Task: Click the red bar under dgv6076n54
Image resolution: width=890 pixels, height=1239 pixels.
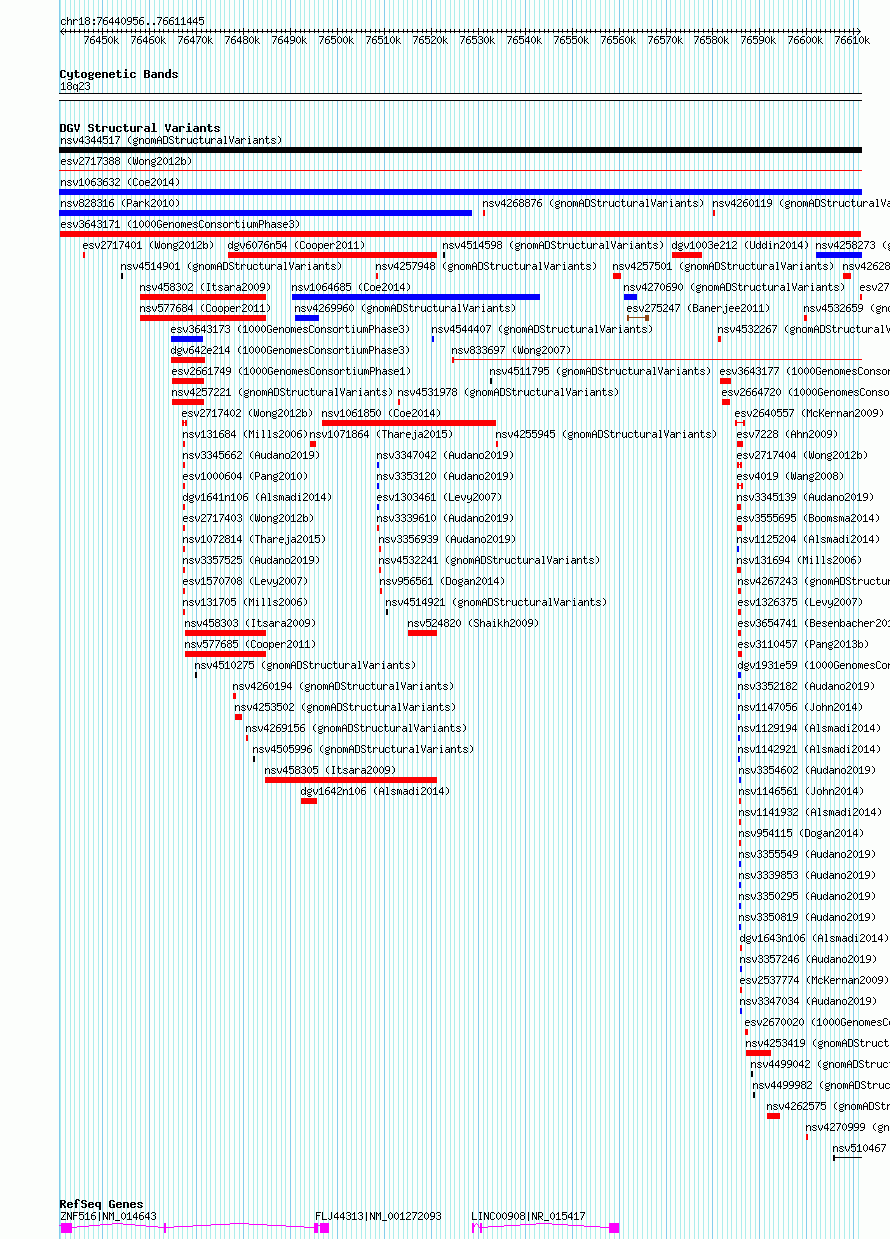Action: [x=332, y=255]
